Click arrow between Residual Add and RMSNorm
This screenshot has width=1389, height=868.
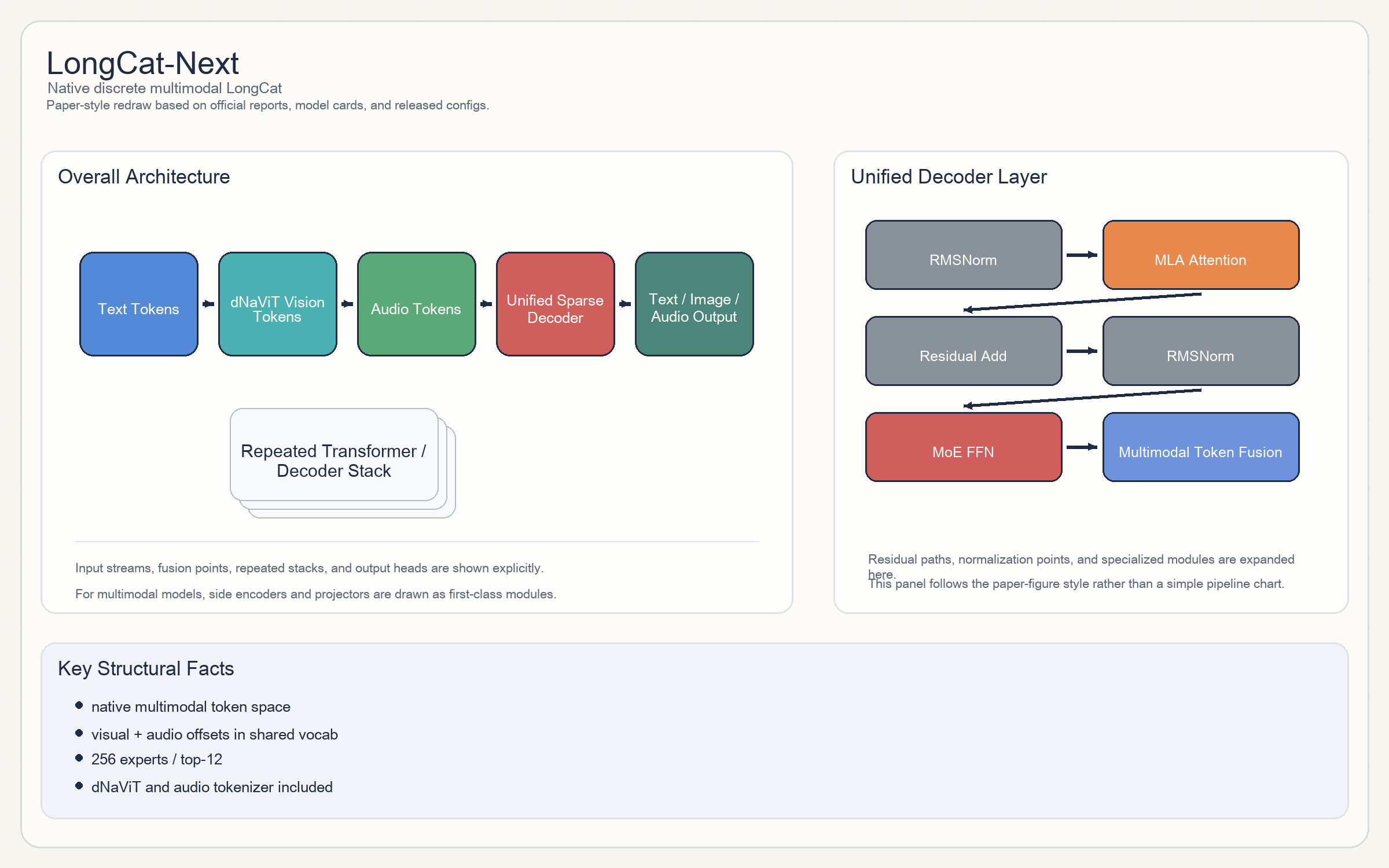click(1082, 351)
